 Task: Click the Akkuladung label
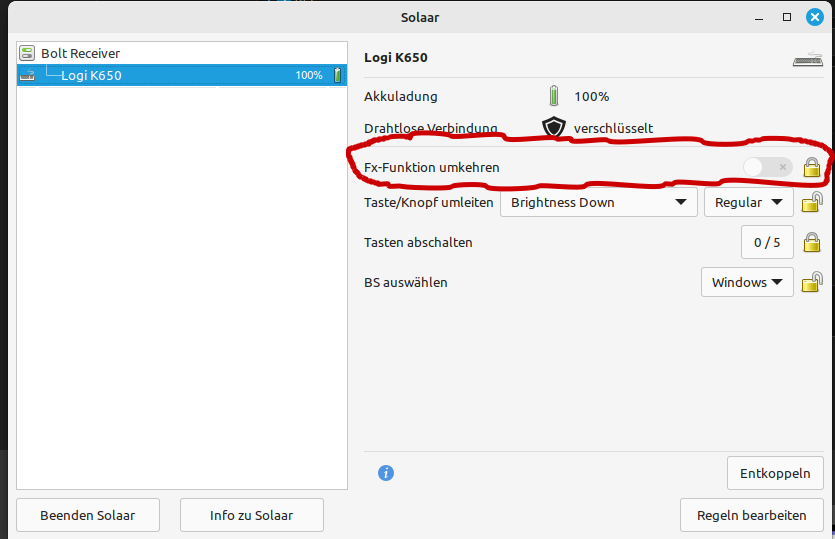[400, 96]
